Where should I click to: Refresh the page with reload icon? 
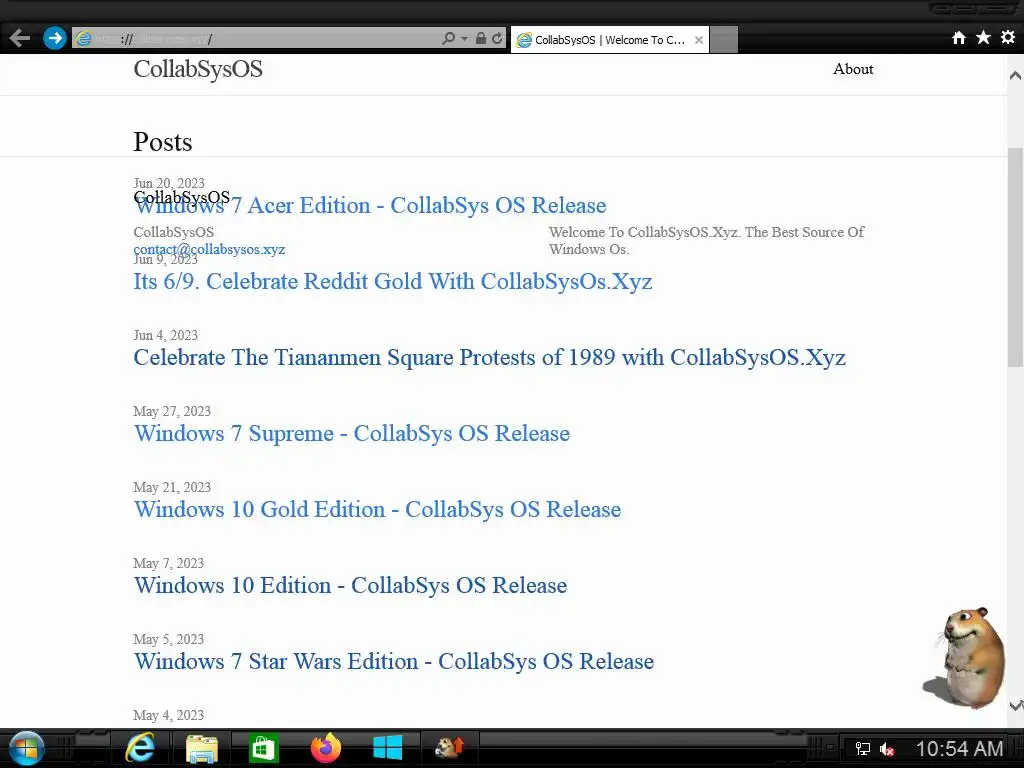click(498, 39)
